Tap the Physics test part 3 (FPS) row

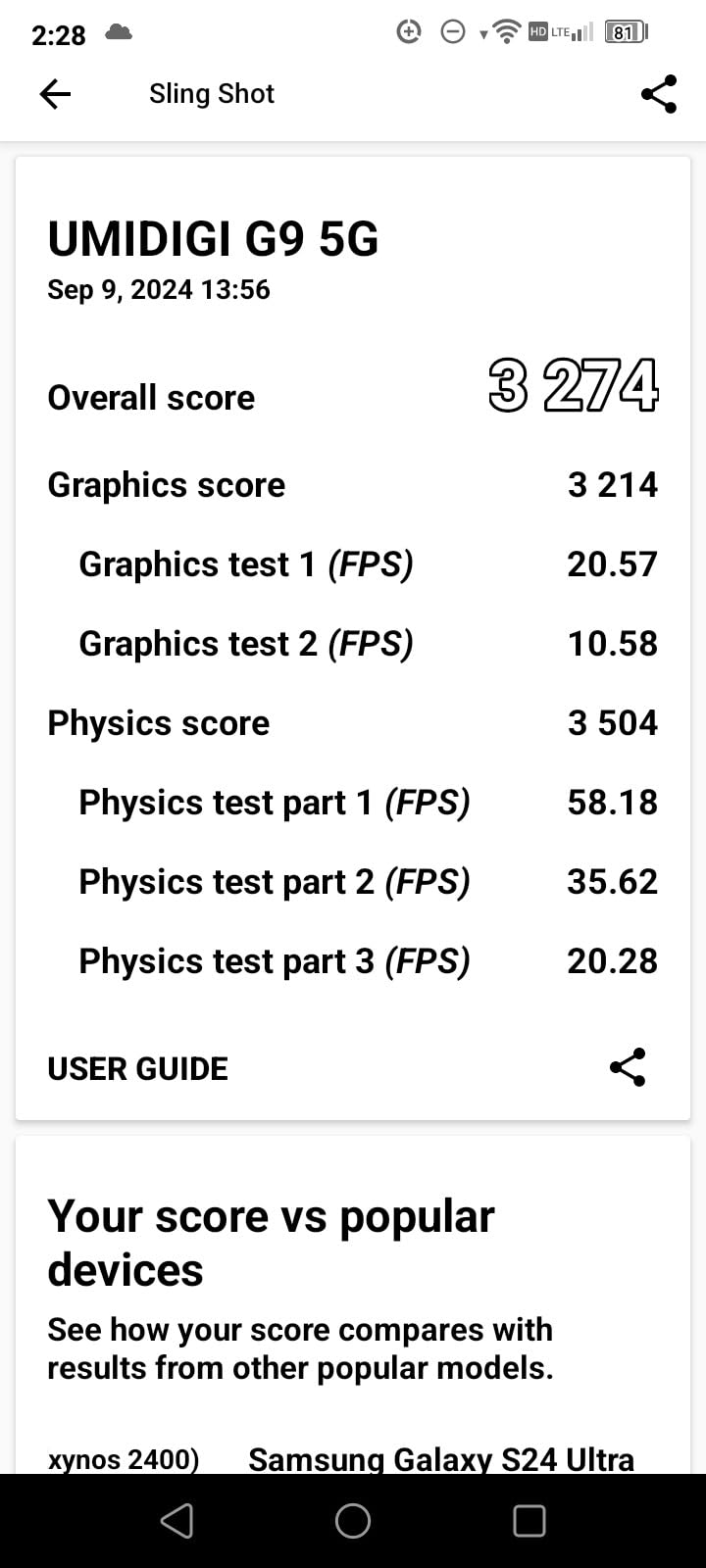point(352,961)
